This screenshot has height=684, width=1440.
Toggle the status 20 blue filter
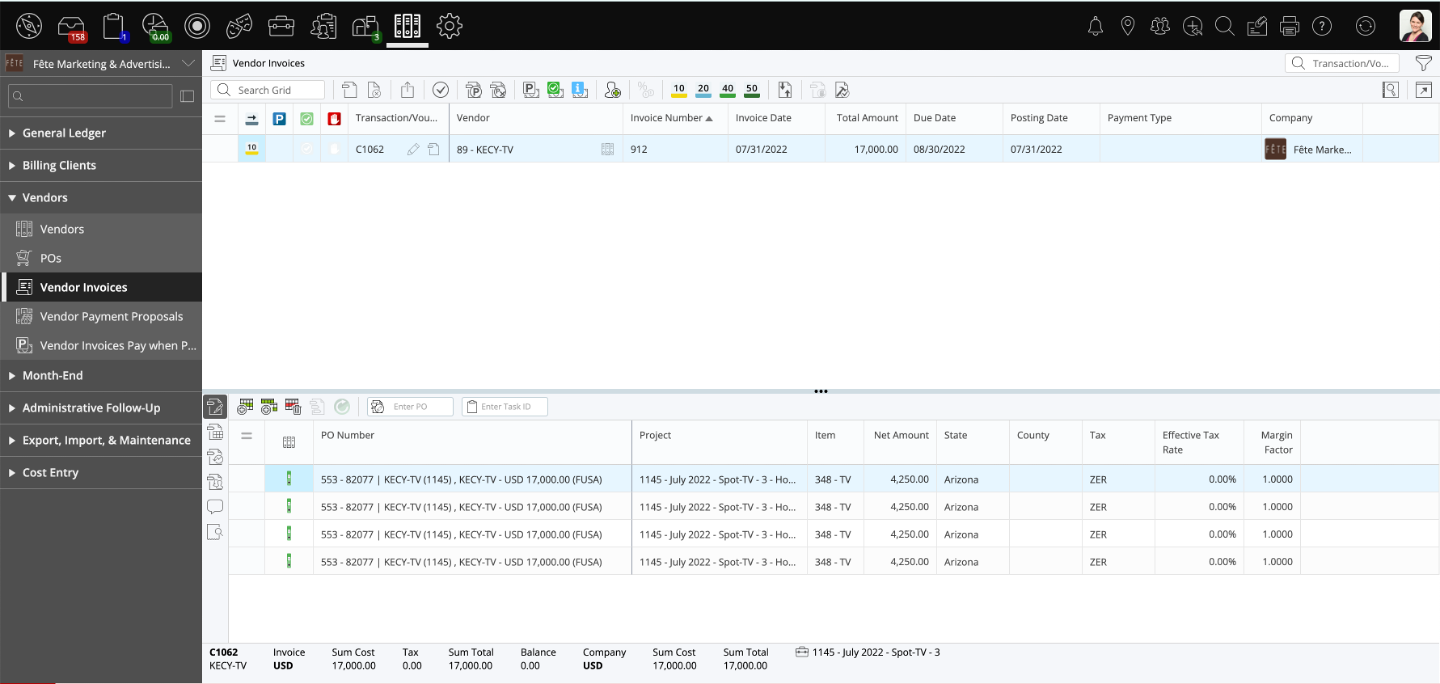tap(703, 90)
